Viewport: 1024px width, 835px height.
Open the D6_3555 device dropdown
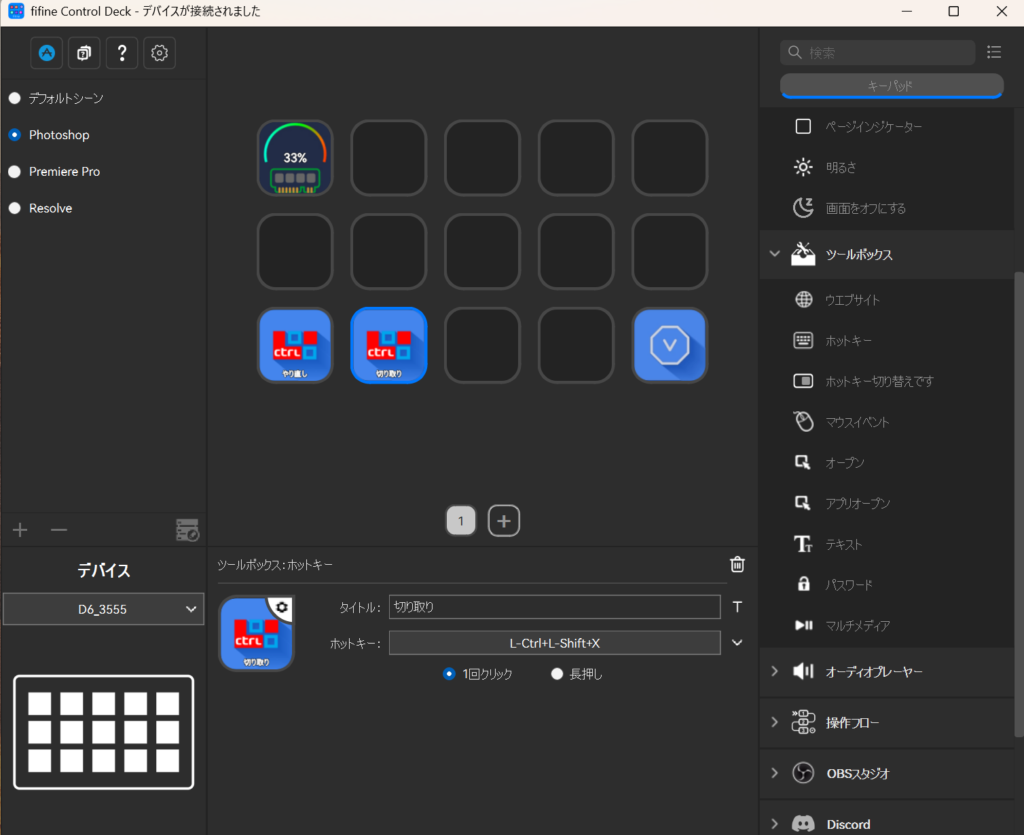tap(103, 609)
